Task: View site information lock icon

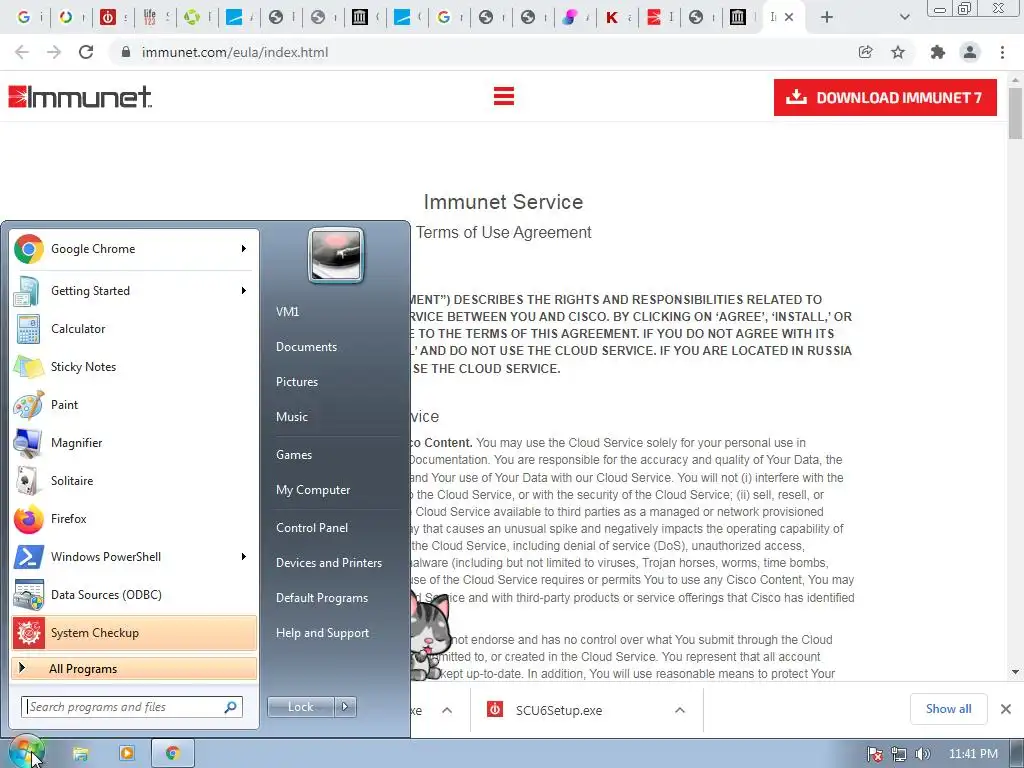Action: pos(126,52)
